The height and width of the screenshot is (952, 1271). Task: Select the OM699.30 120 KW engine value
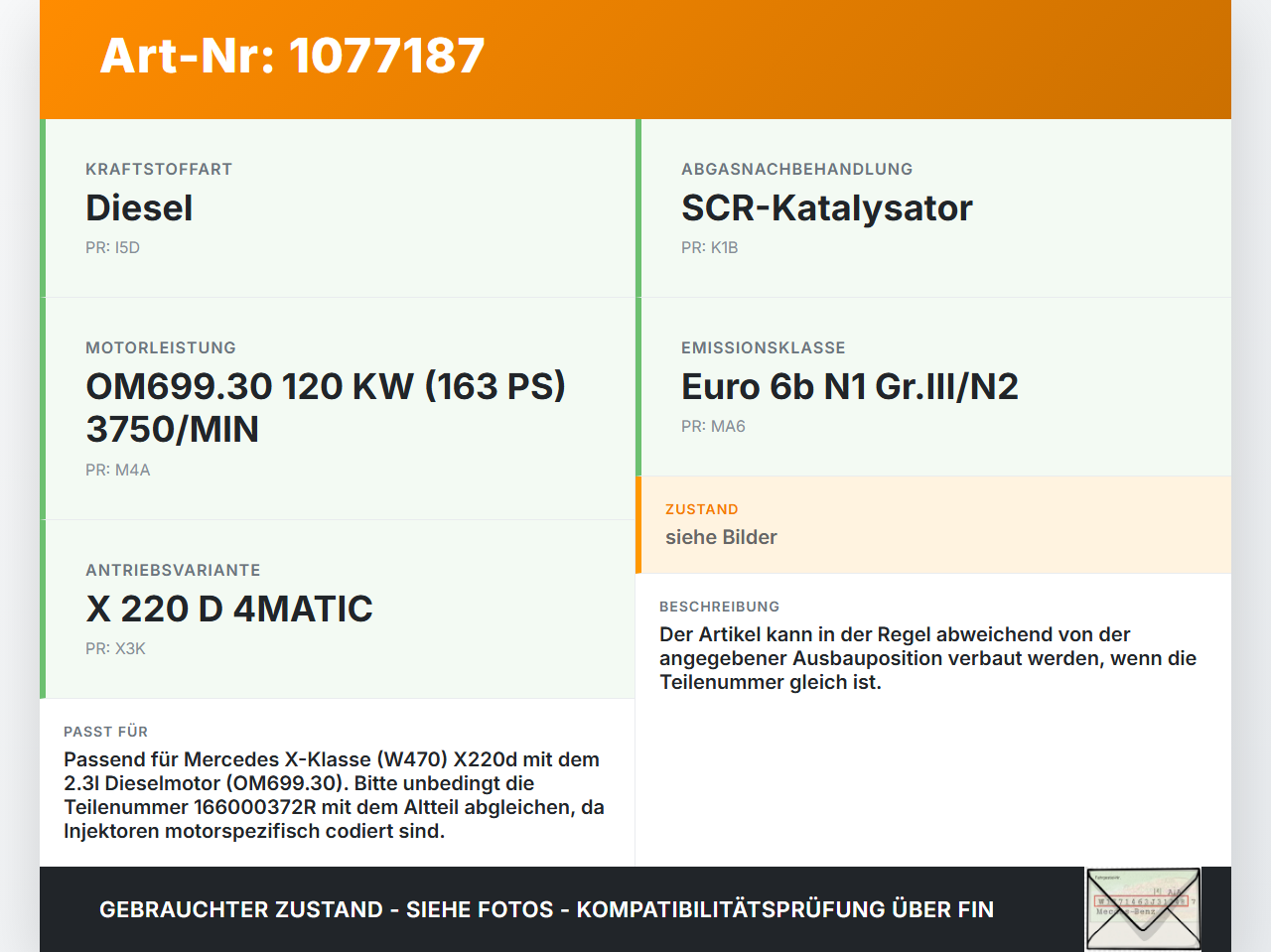pyautogui.click(x=326, y=408)
